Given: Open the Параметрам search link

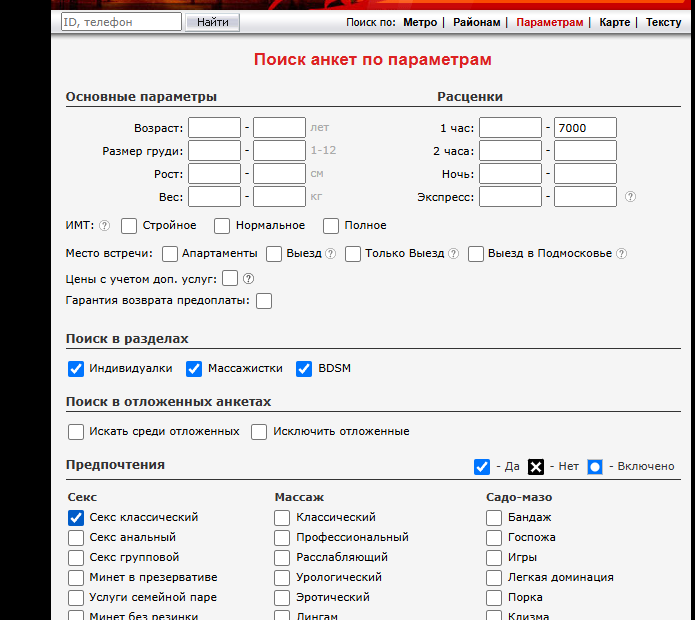Looking at the screenshot, I should point(550,22).
